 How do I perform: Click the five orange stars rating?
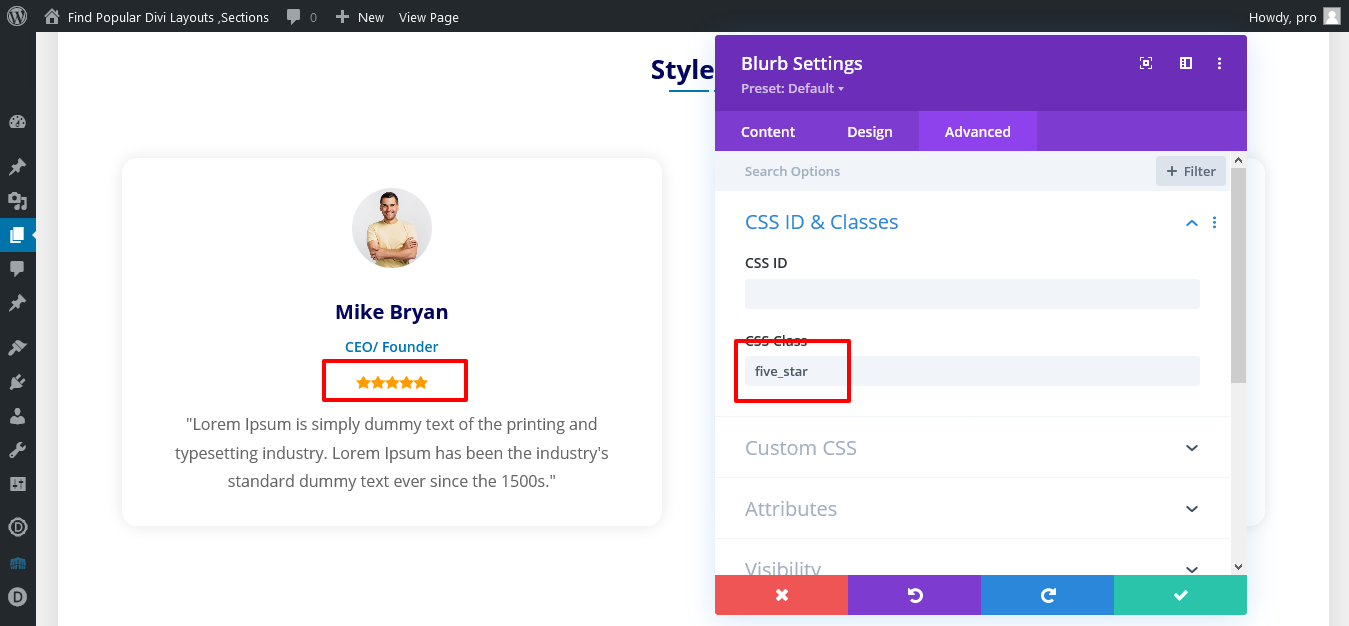(x=392, y=382)
